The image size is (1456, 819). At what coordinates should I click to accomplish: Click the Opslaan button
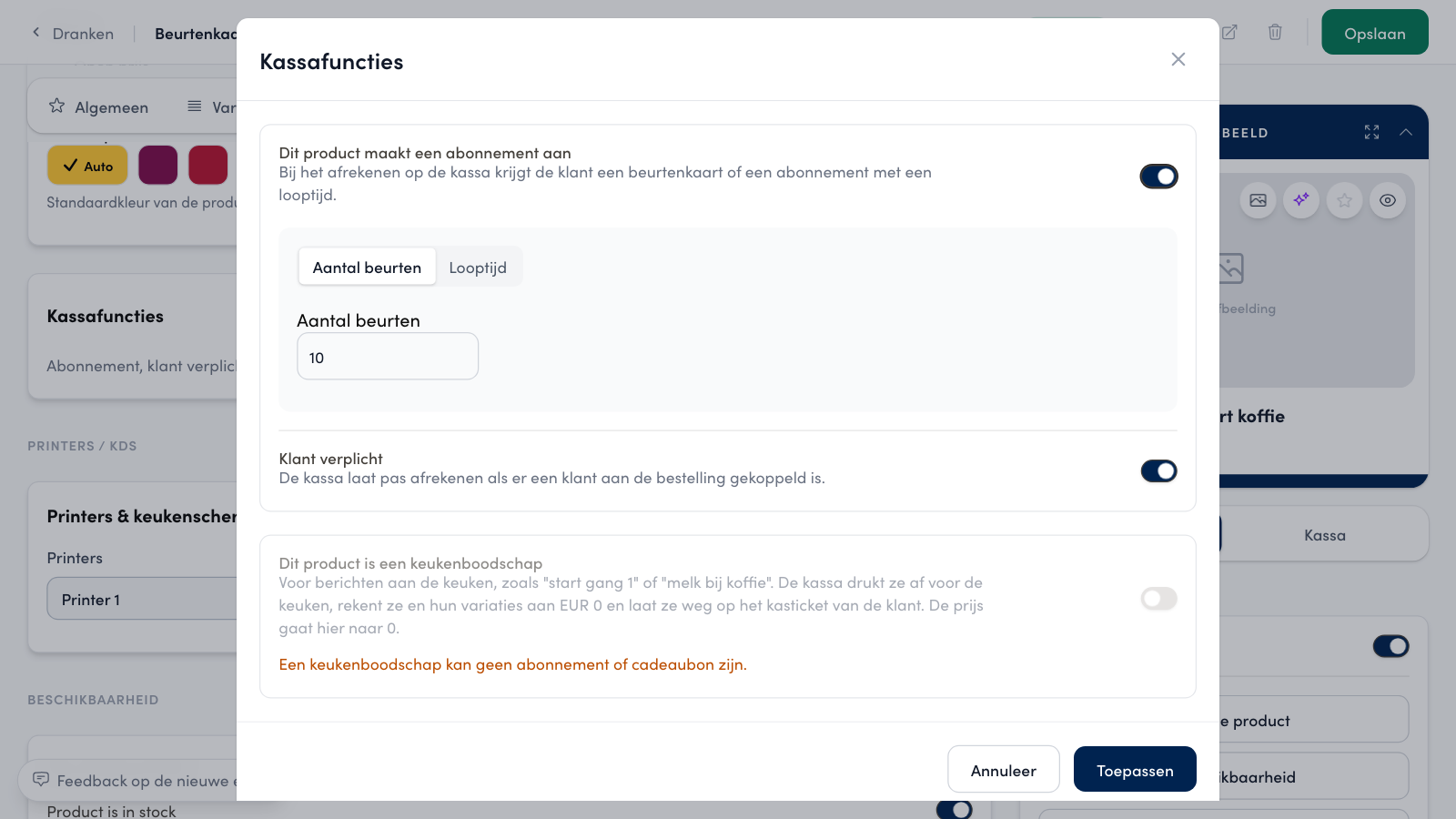pos(1374,33)
